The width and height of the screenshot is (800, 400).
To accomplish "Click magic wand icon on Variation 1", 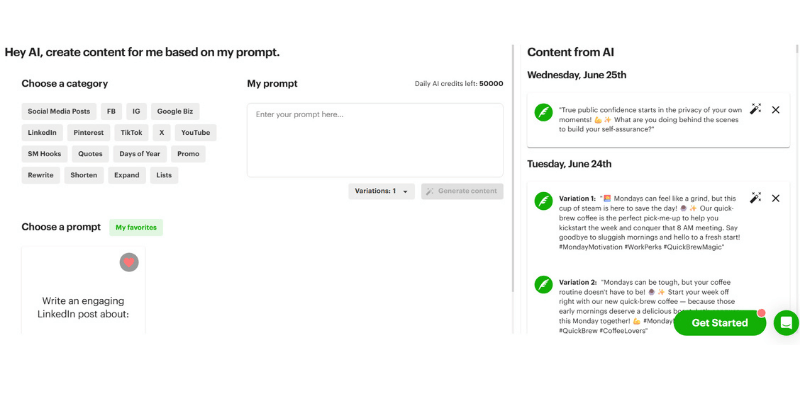I will tap(755, 198).
